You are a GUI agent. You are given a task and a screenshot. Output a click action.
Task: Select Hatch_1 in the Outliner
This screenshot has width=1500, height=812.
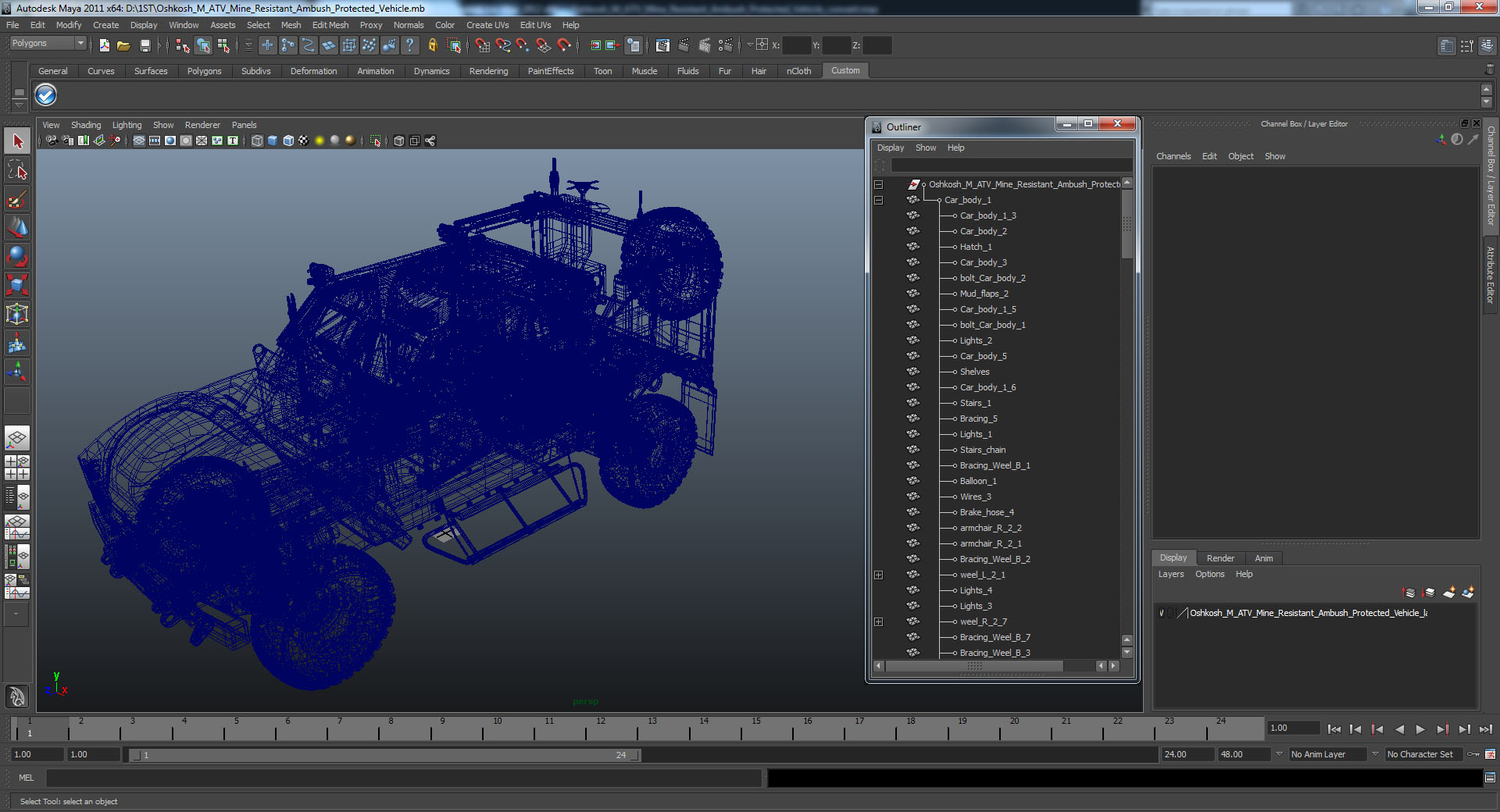976,247
